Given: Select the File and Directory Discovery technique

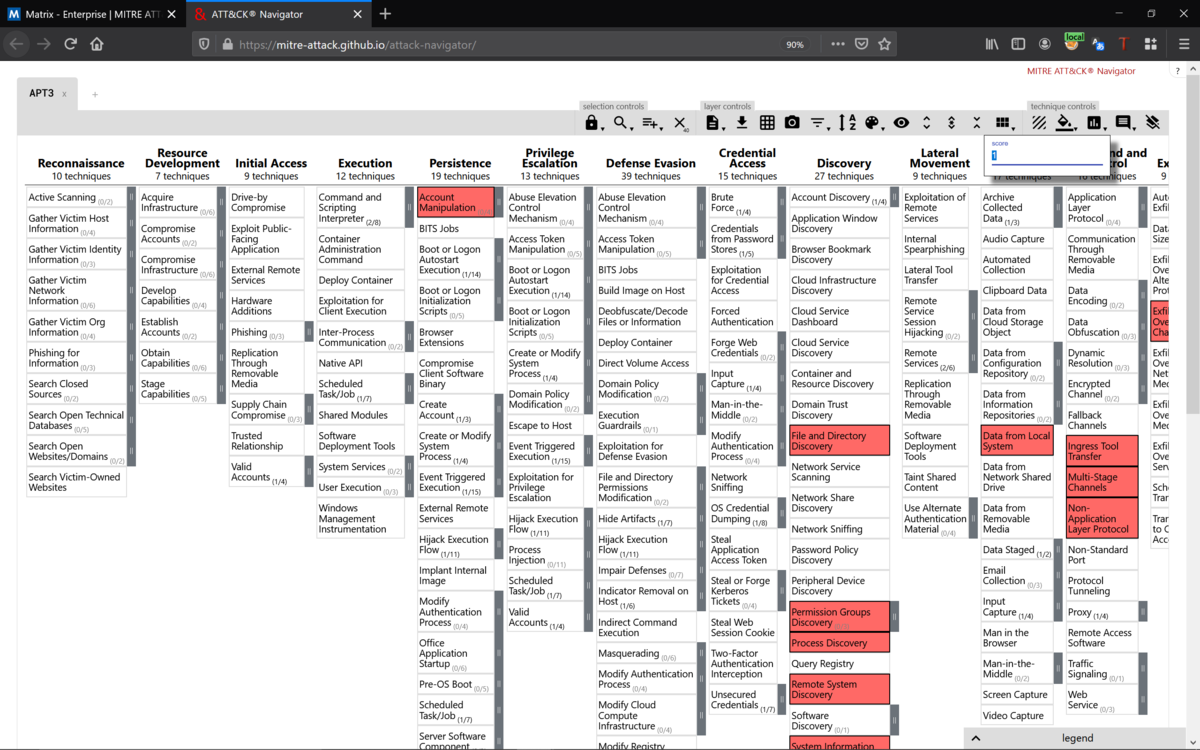Looking at the screenshot, I should click(x=839, y=441).
